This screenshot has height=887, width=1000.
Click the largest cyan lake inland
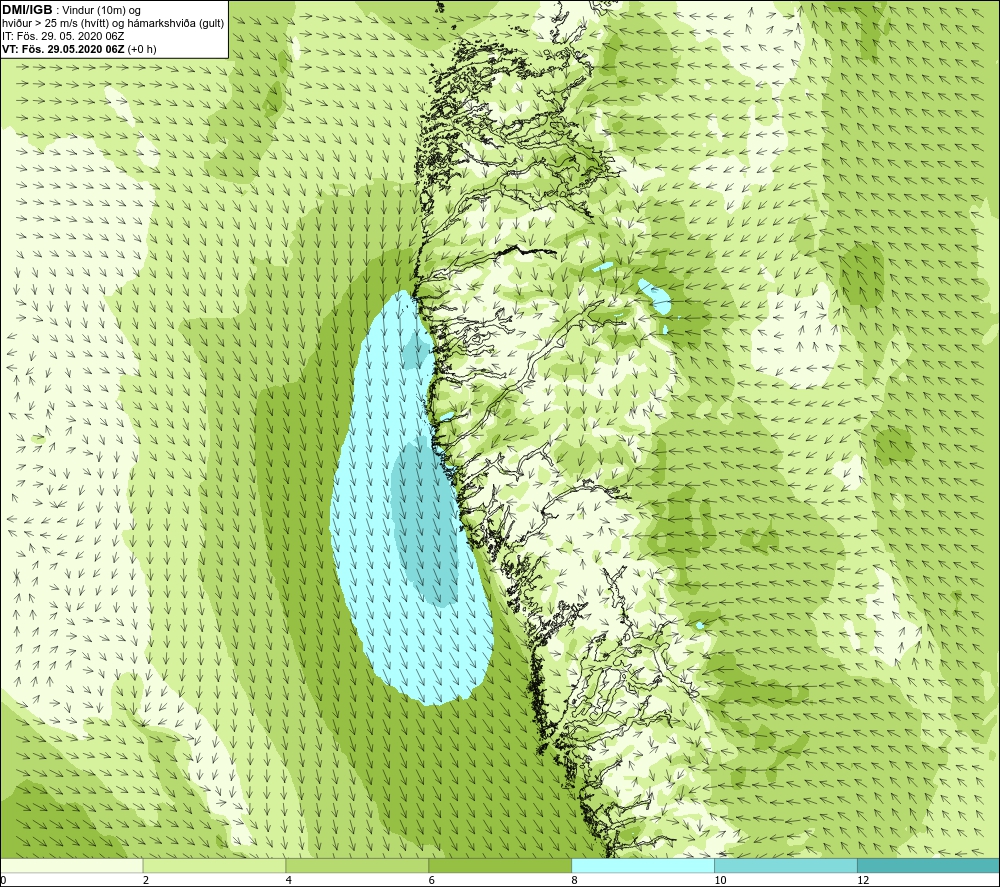[656, 296]
